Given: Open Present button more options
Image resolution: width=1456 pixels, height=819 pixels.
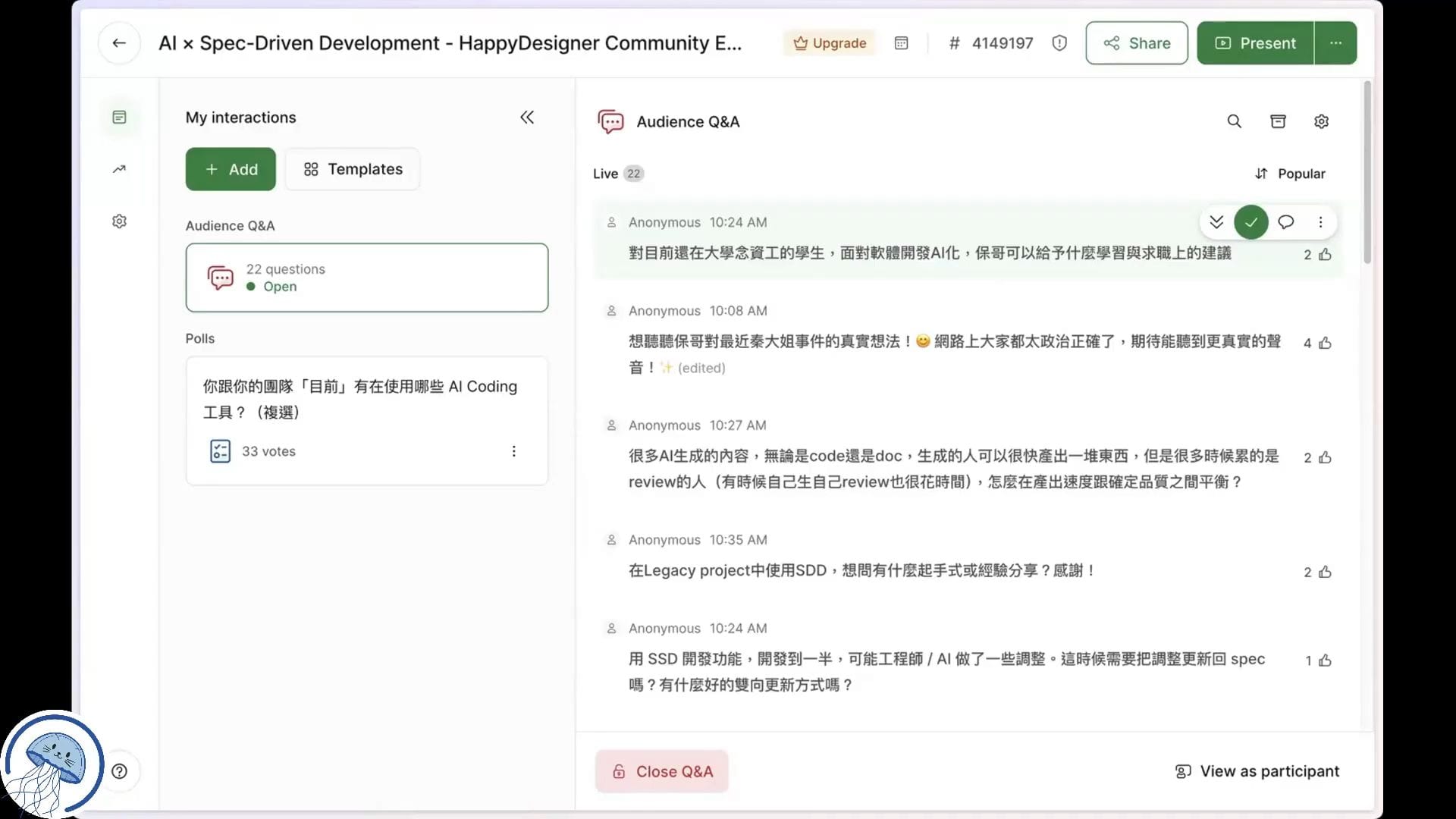Looking at the screenshot, I should coord(1335,43).
